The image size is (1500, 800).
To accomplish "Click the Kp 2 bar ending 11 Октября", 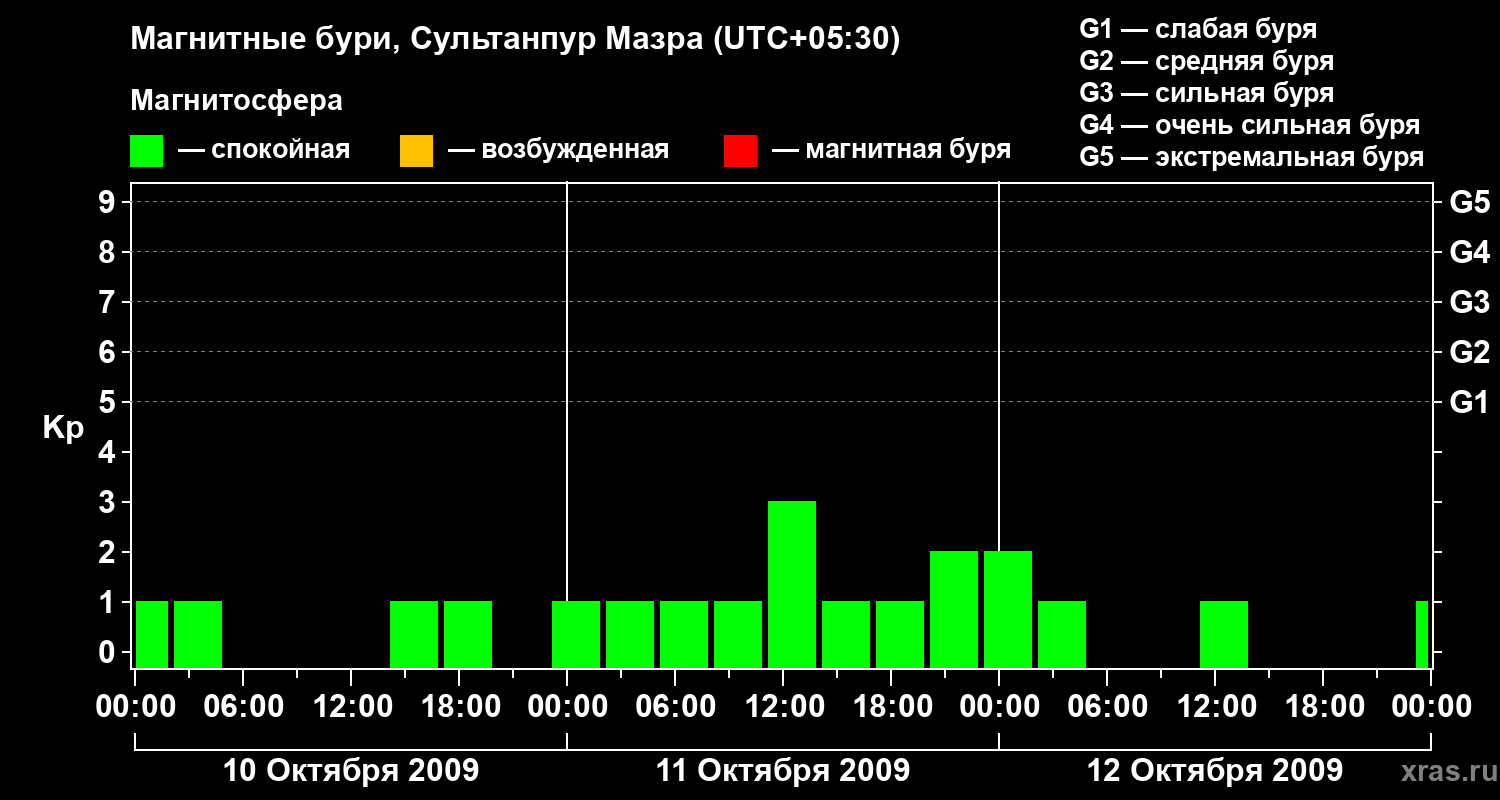I will point(954,609).
